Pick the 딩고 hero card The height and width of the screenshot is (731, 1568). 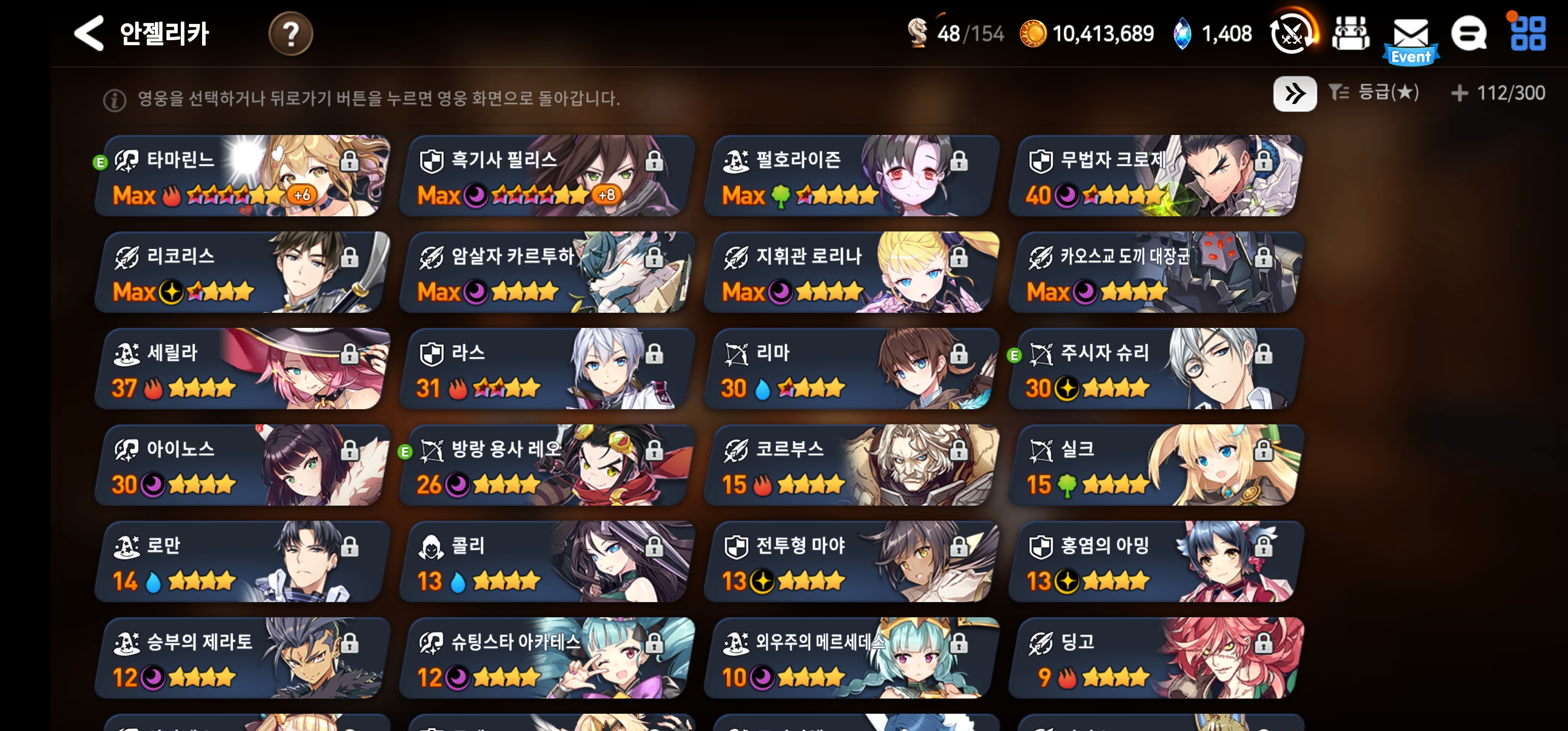pos(1155,658)
